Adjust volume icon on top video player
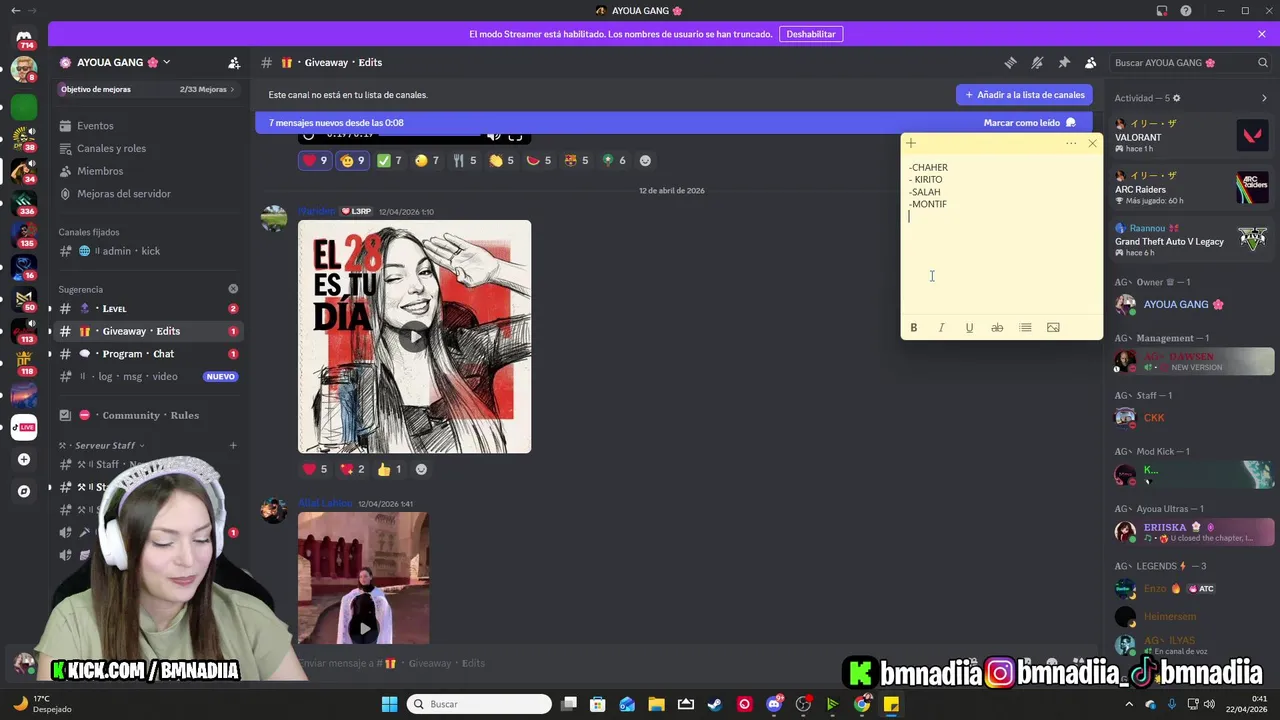 click(493, 136)
